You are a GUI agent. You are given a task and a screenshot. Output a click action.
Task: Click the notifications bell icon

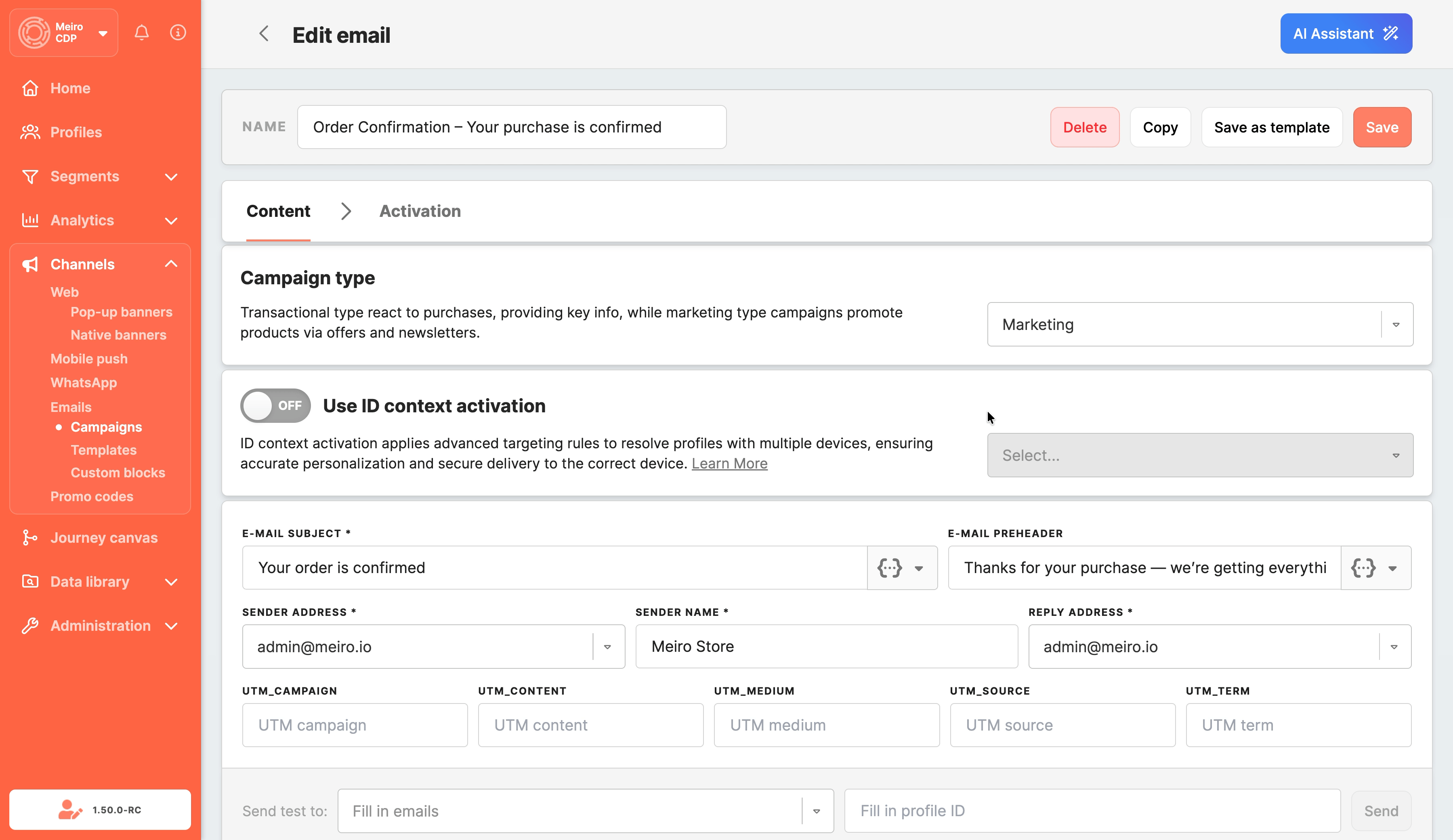click(x=141, y=33)
